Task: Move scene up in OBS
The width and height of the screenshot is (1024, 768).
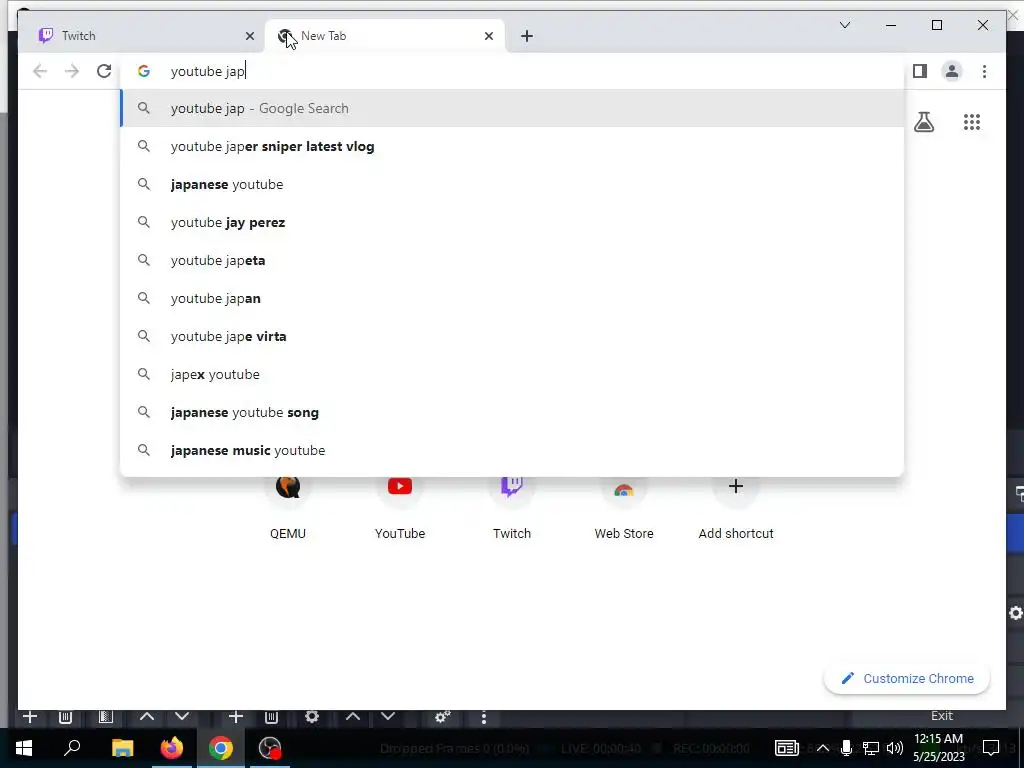Action: pyautogui.click(x=147, y=717)
